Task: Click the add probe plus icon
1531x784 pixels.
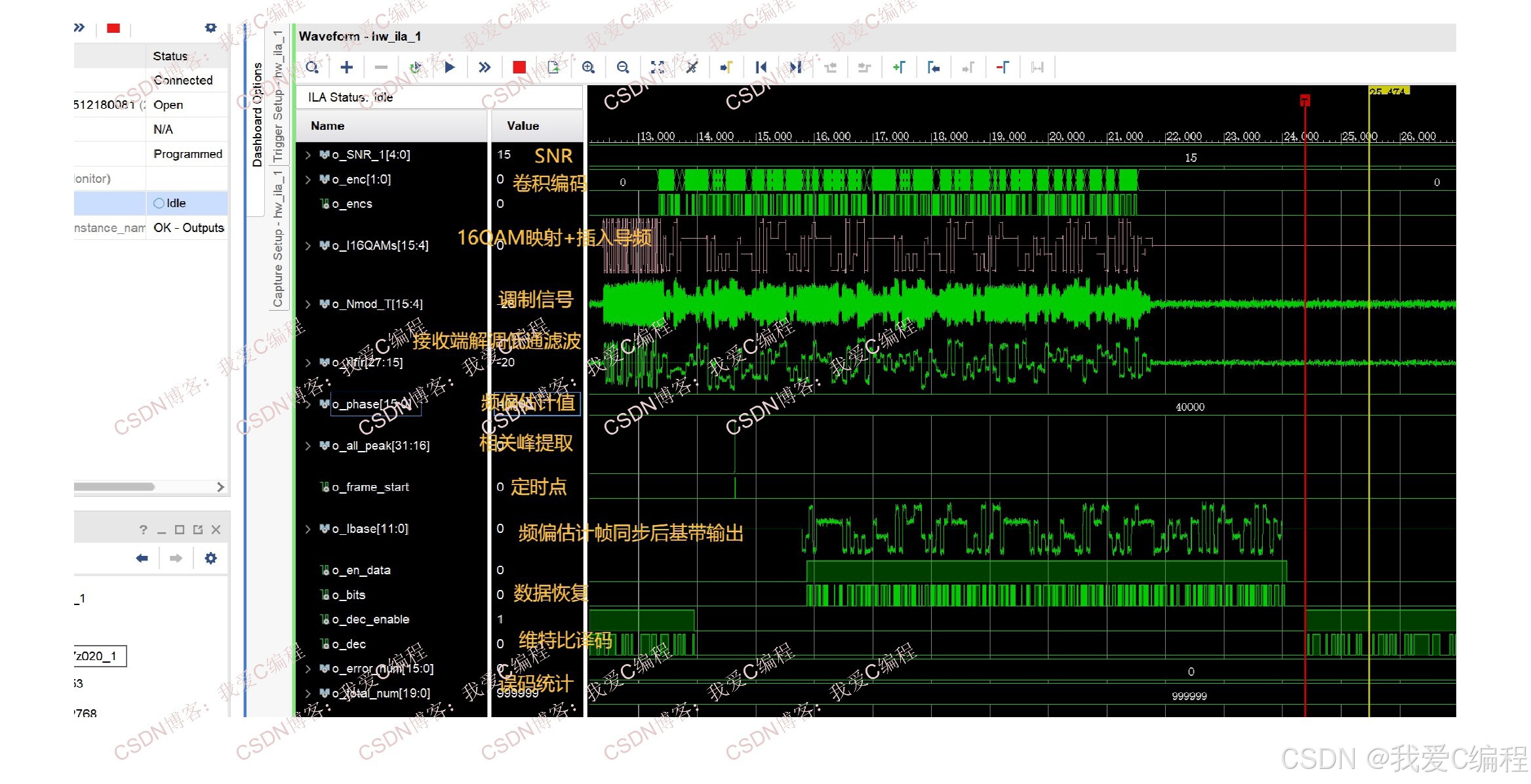Action: point(347,67)
